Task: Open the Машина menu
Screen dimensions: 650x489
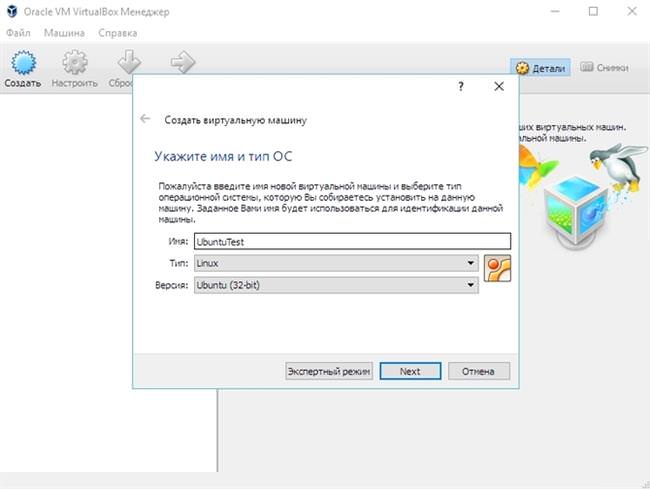Action: [x=64, y=33]
